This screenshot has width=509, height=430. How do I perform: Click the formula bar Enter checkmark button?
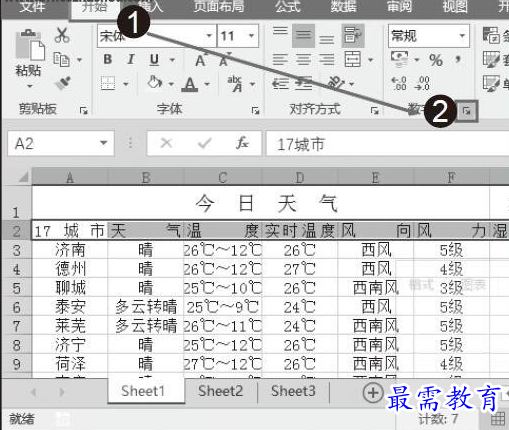point(204,143)
